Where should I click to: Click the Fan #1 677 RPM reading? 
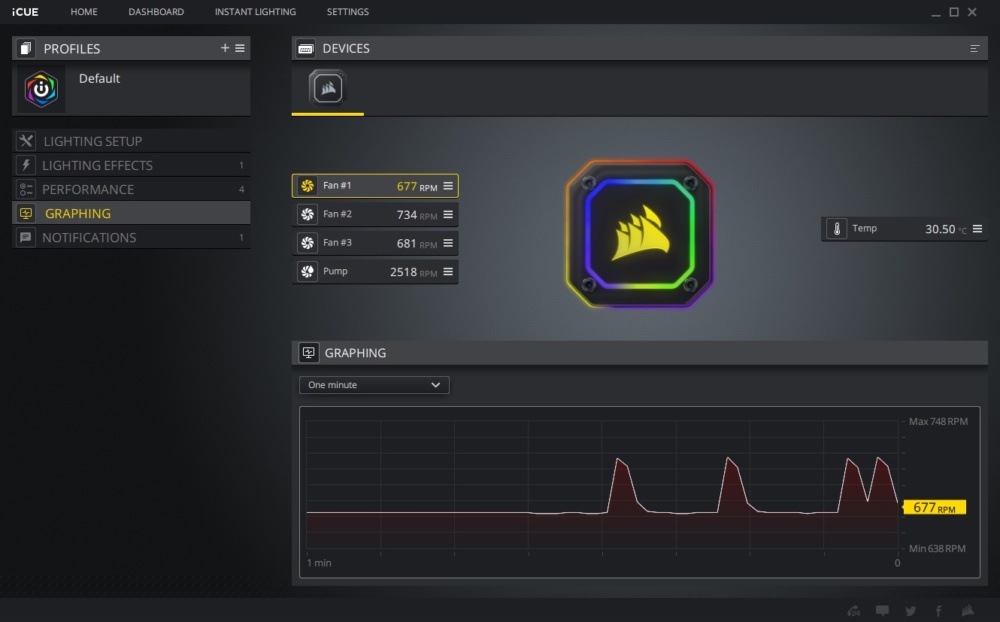point(417,186)
